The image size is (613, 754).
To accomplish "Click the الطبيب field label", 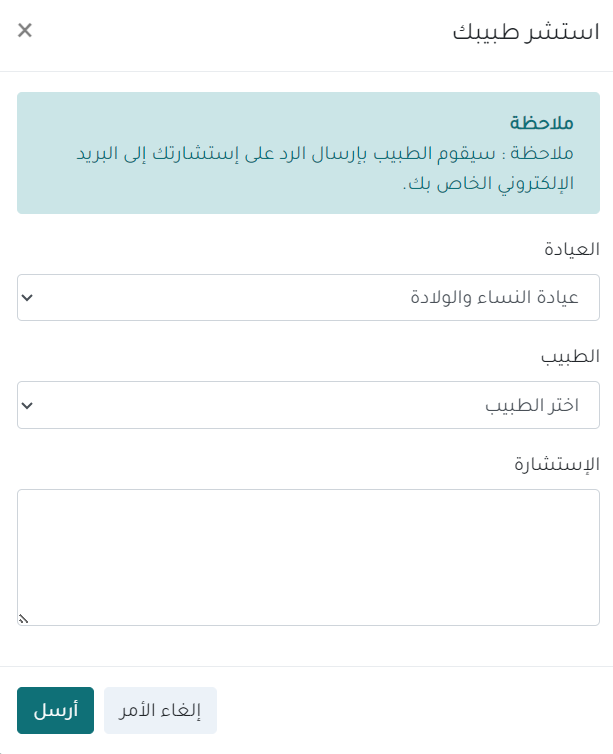I will (570, 356).
